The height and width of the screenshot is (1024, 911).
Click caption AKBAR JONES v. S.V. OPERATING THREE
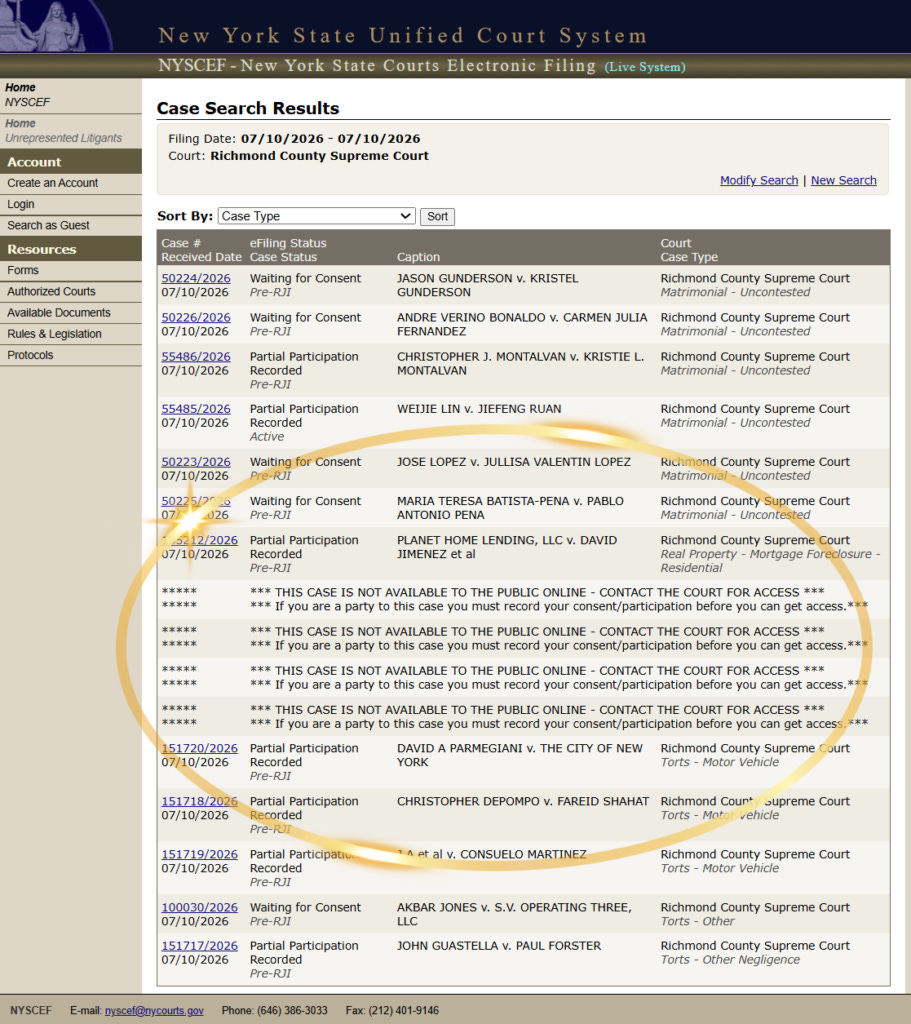click(514, 914)
